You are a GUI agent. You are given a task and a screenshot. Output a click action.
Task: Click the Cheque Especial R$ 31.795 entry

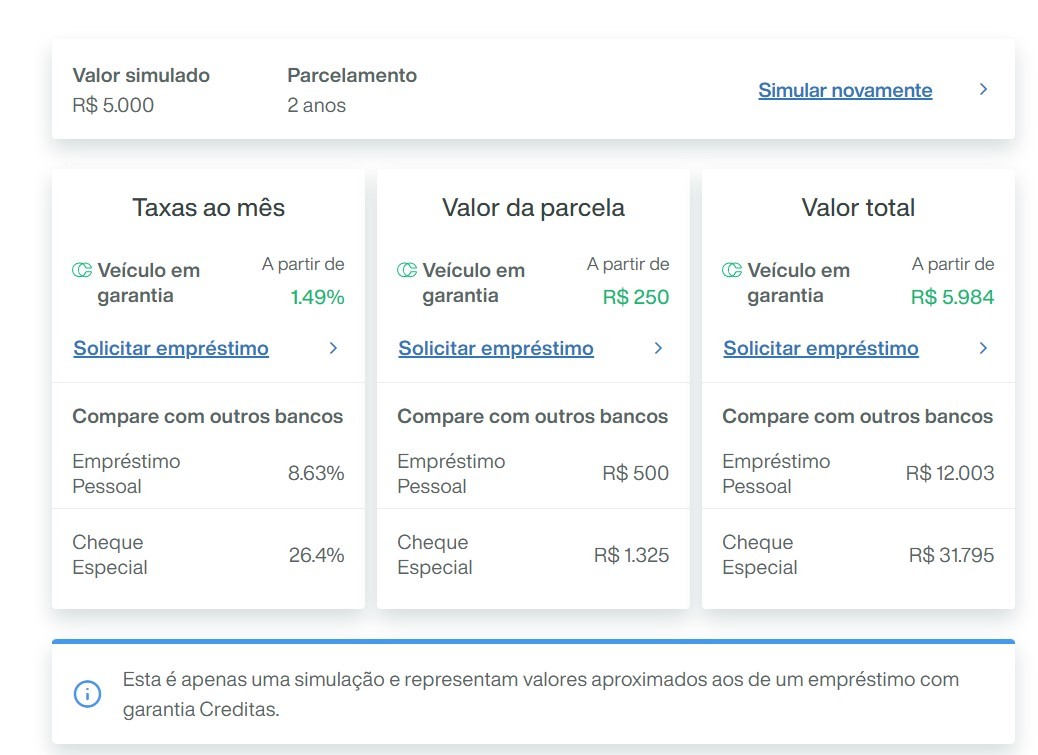click(857, 554)
